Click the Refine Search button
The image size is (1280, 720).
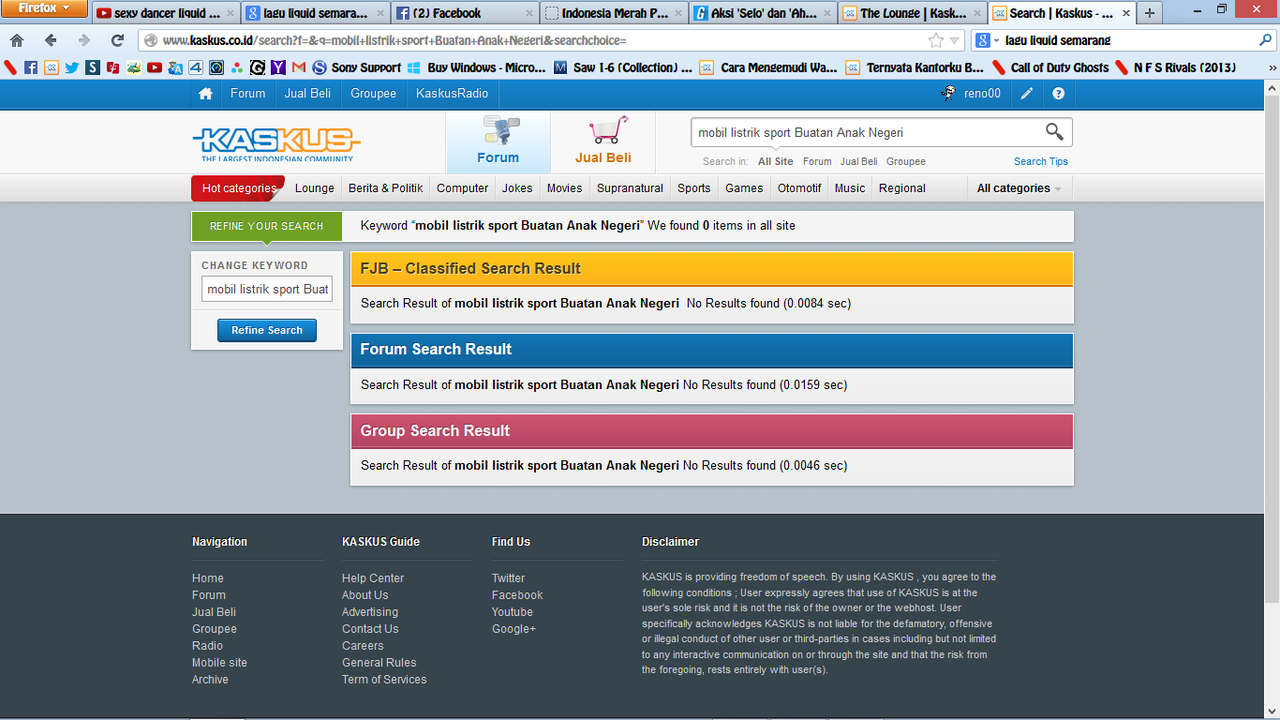pos(267,330)
